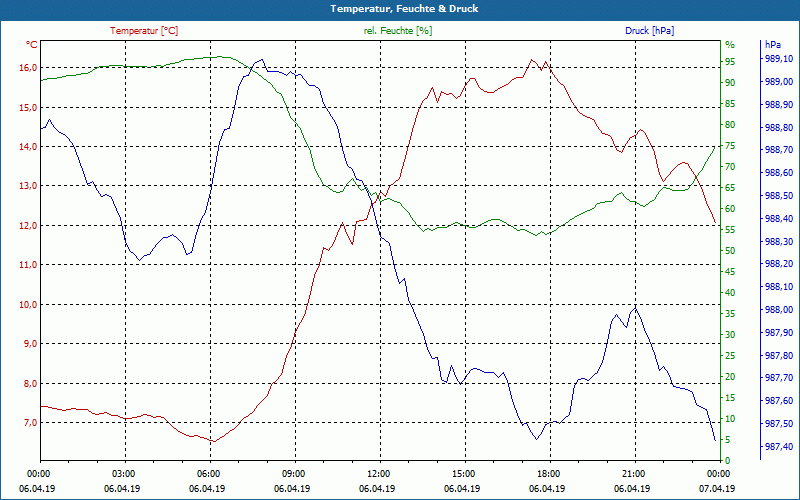Click the 12,0 temperature axis value
This screenshot has height=500, width=800.
point(29,226)
